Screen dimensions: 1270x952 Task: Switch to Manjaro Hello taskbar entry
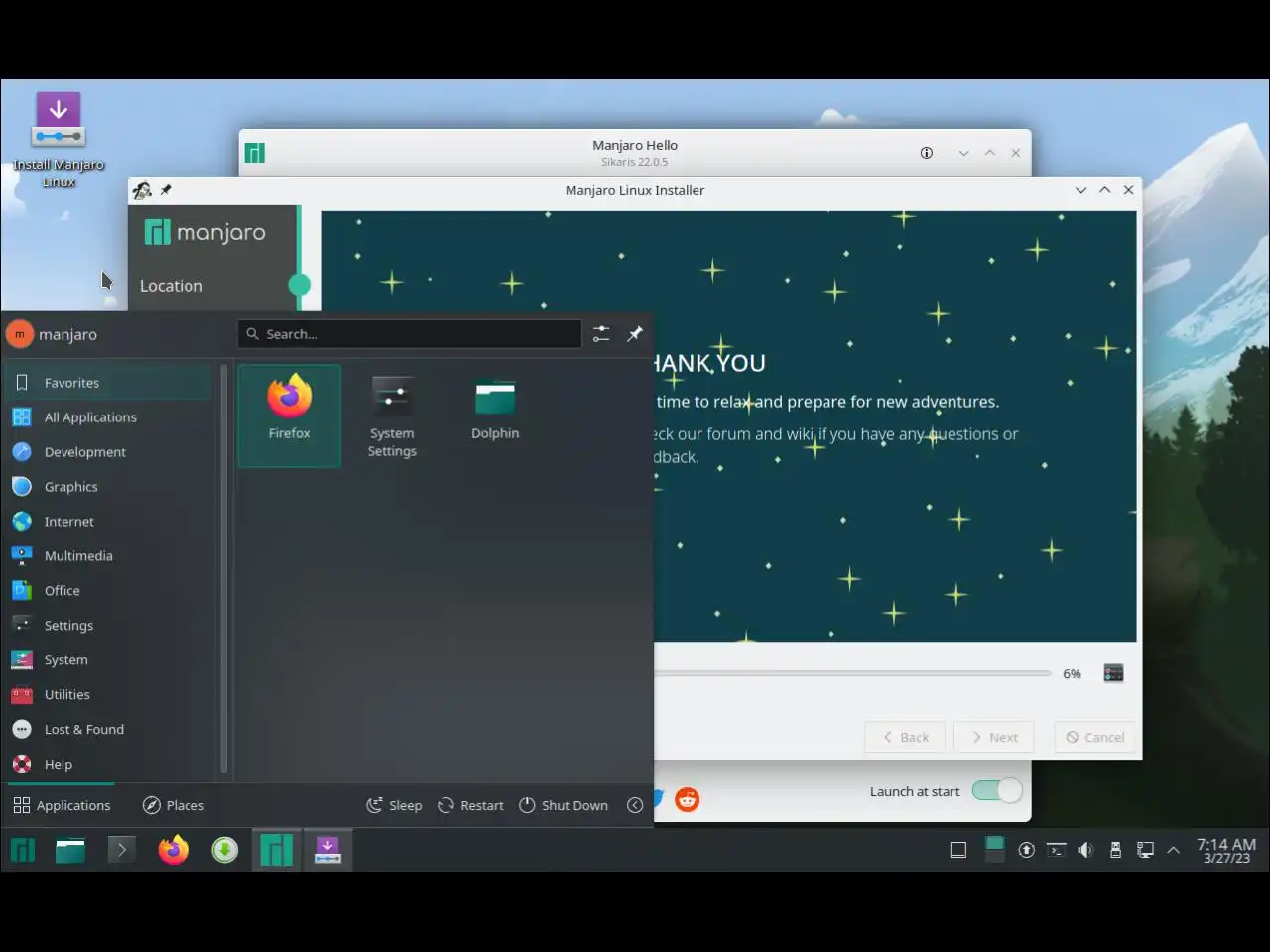276,850
